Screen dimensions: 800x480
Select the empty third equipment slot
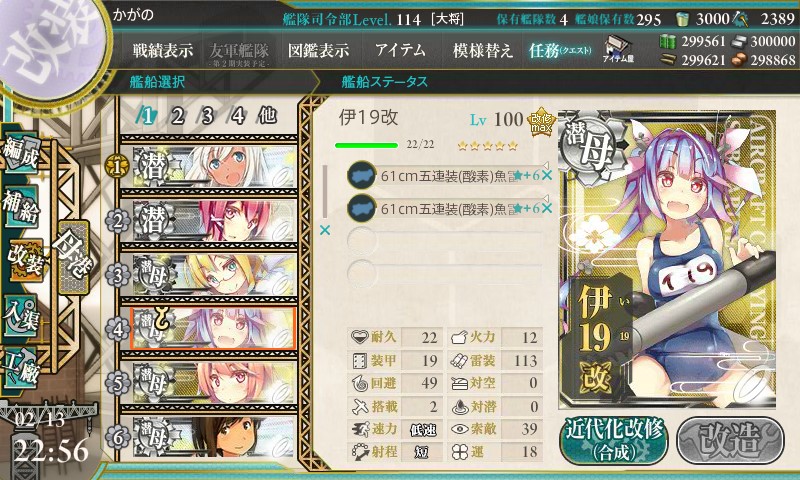445,241
